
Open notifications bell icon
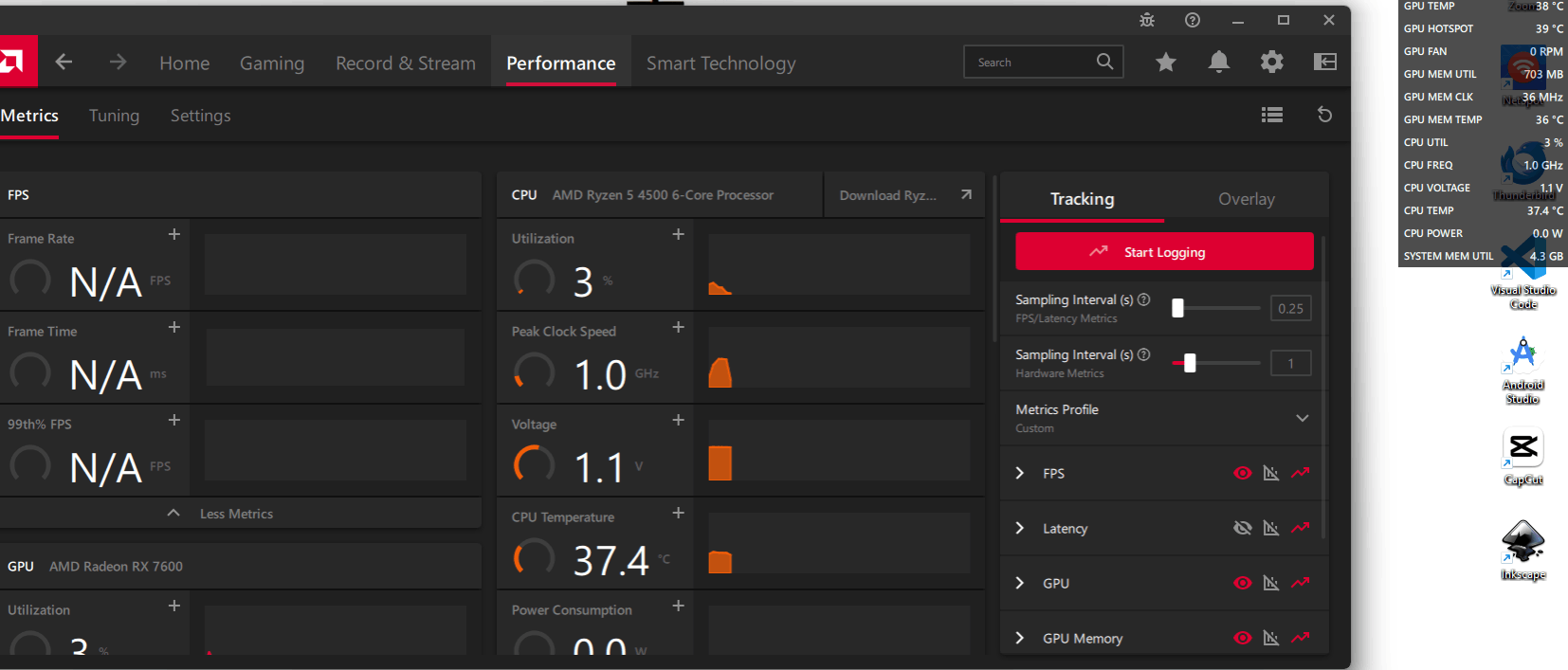point(1219,63)
